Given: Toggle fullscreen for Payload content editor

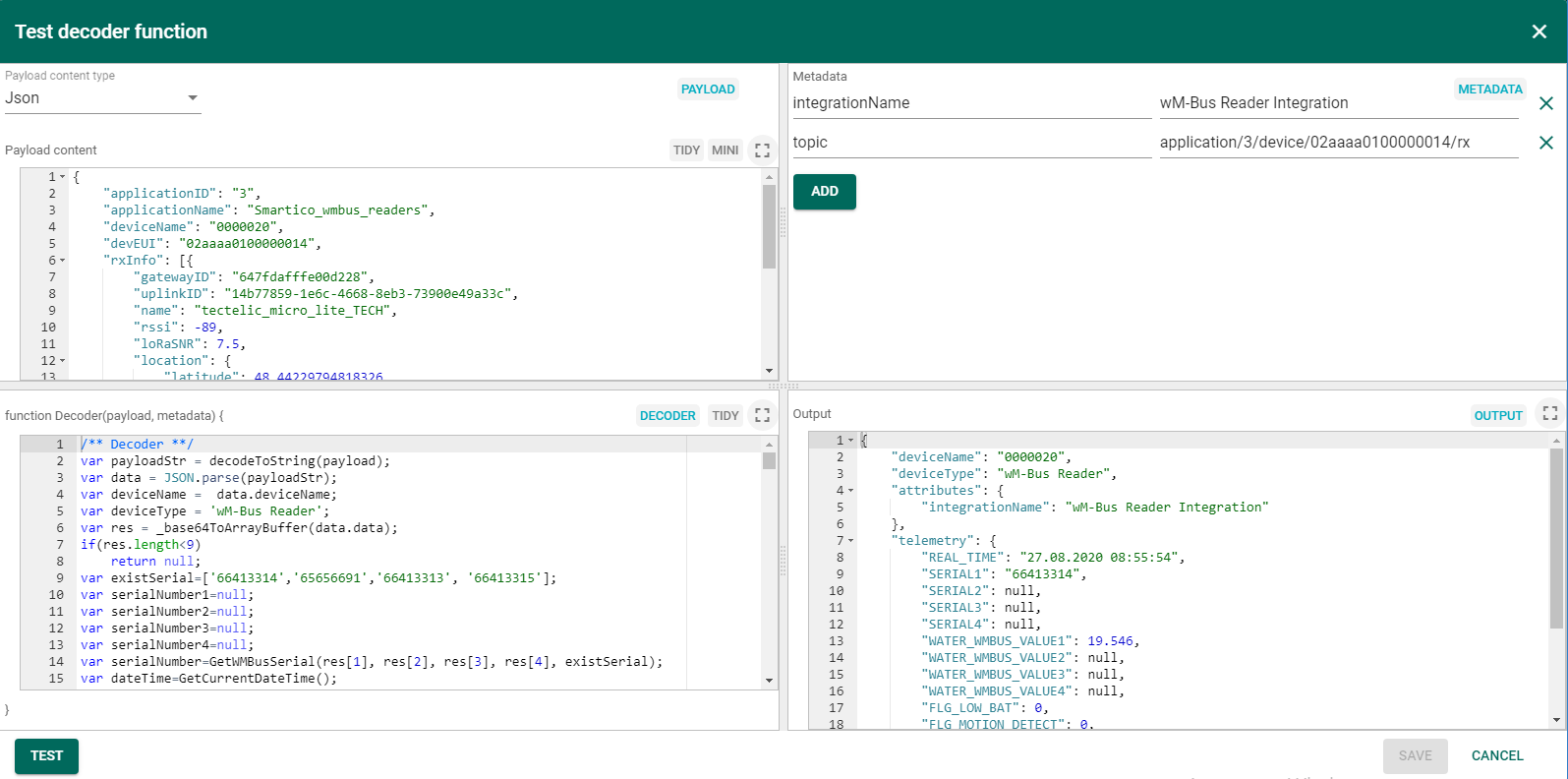Looking at the screenshot, I should pyautogui.click(x=762, y=150).
